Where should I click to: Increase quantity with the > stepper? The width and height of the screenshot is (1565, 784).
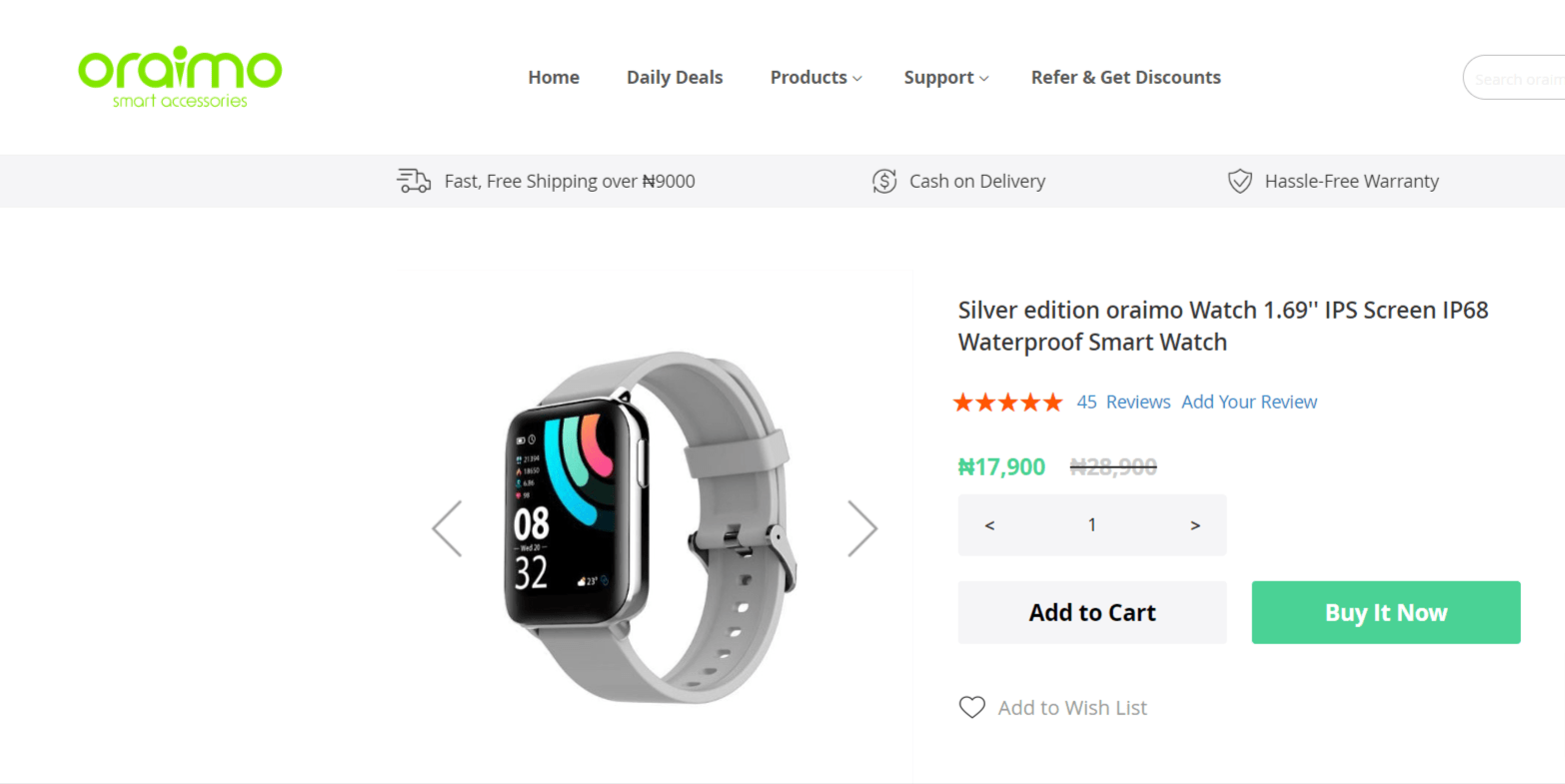1195,524
